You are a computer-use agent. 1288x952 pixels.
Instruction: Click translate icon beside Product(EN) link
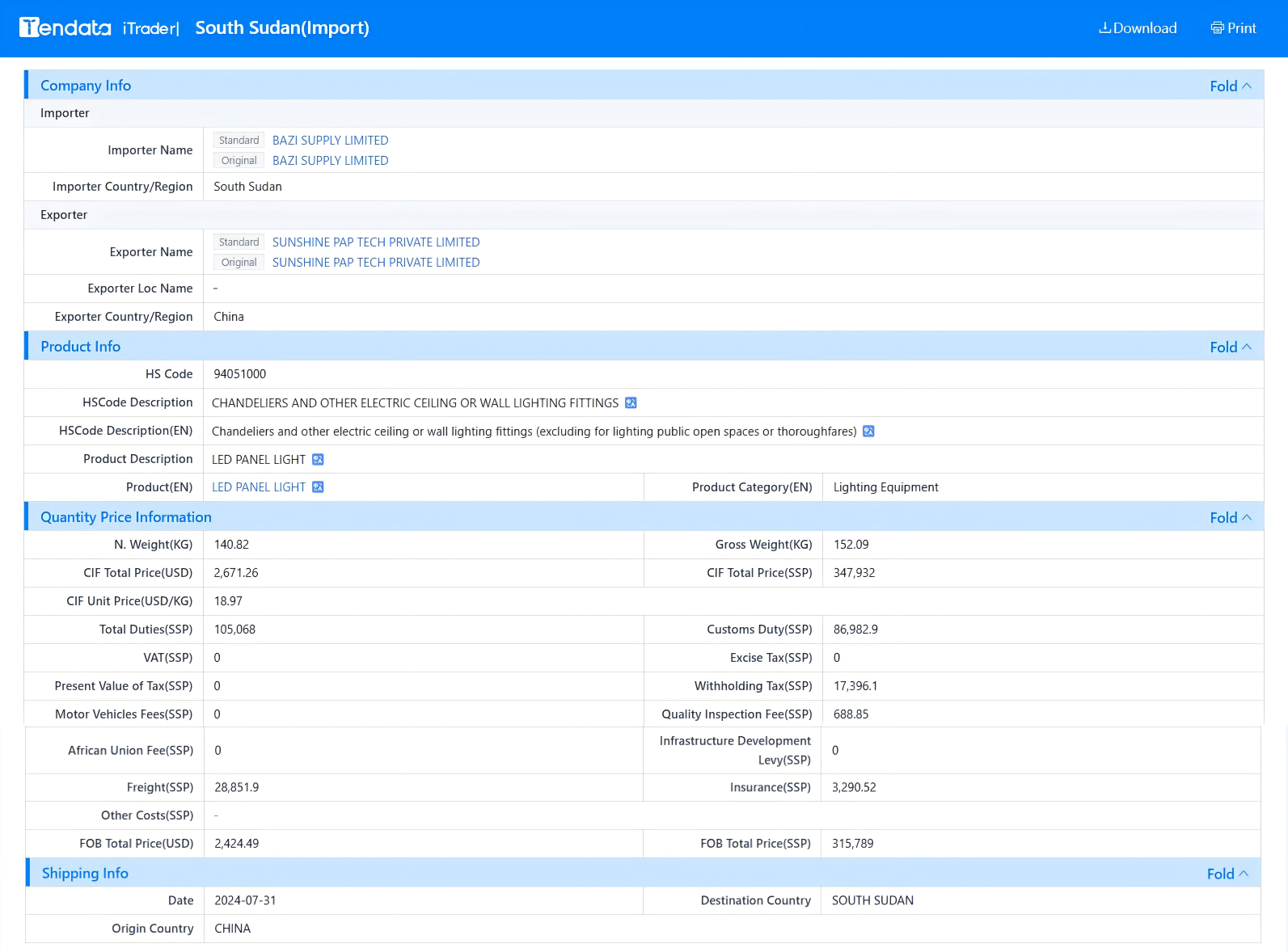(x=318, y=487)
